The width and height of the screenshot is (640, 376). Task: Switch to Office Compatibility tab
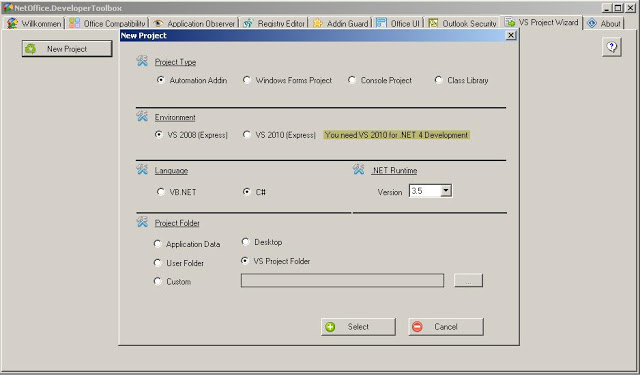(107, 23)
